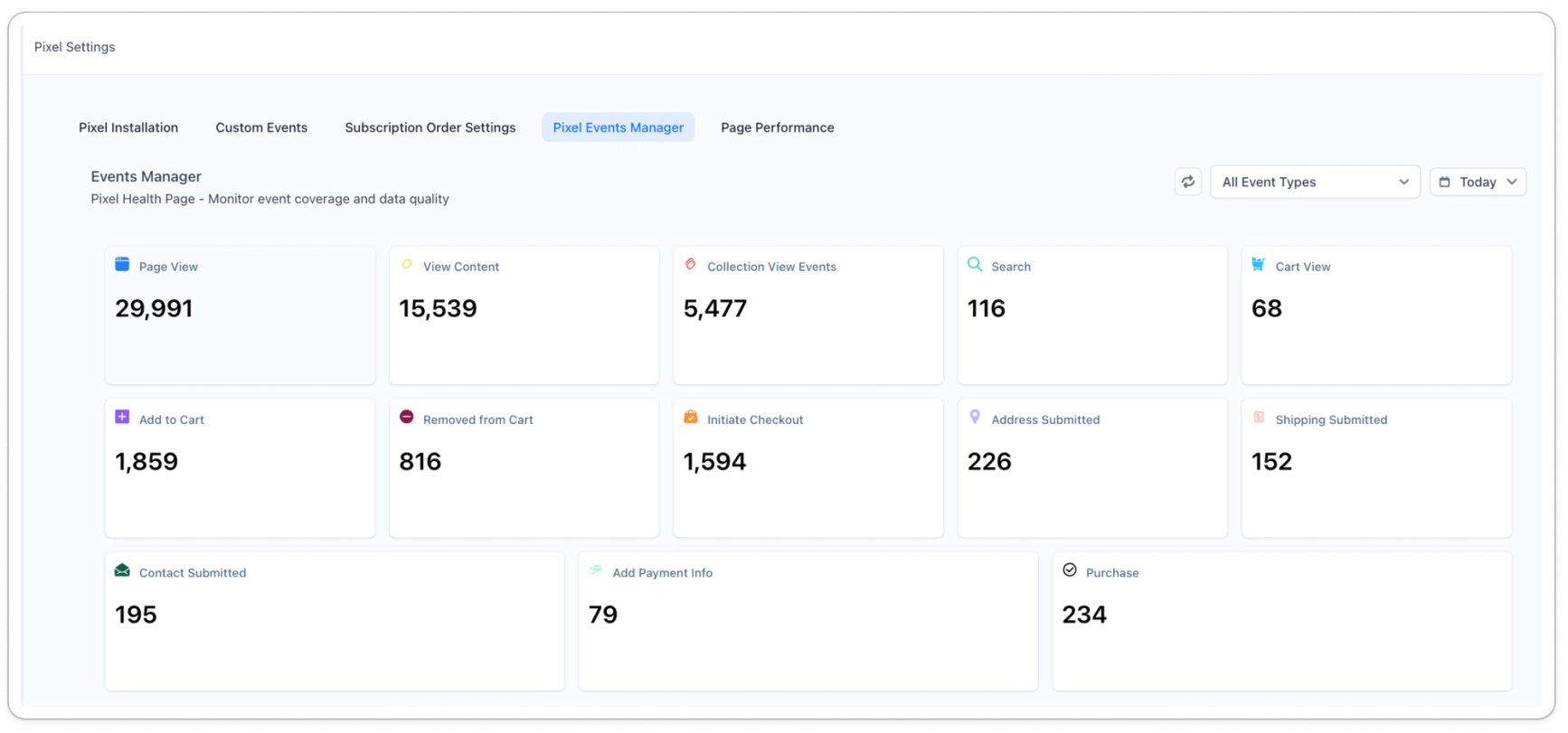Click the purple Add to Cart icon
The width and height of the screenshot is (1568, 733).
pos(122,417)
